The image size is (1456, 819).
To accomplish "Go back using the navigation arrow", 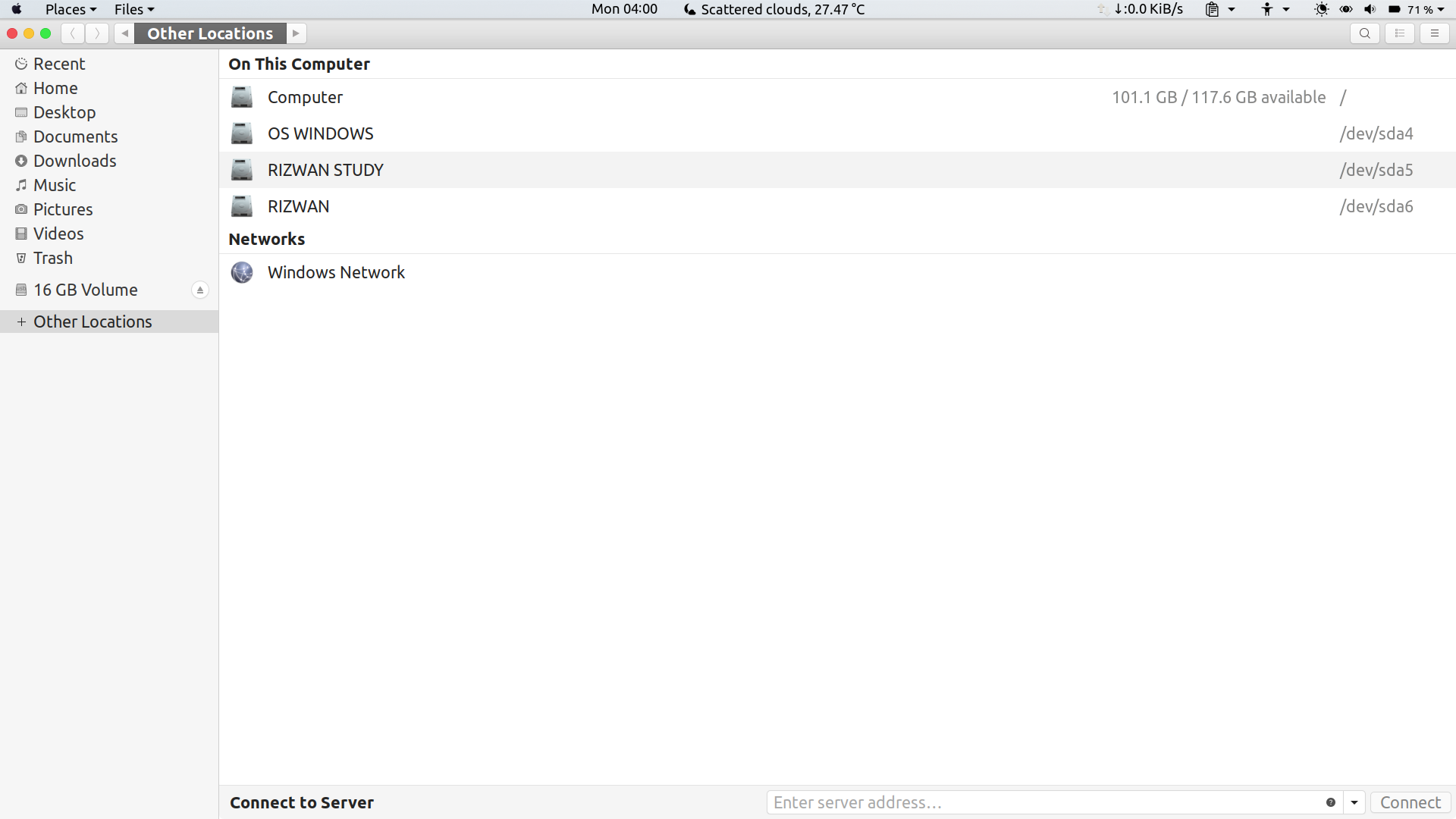I will 73,33.
